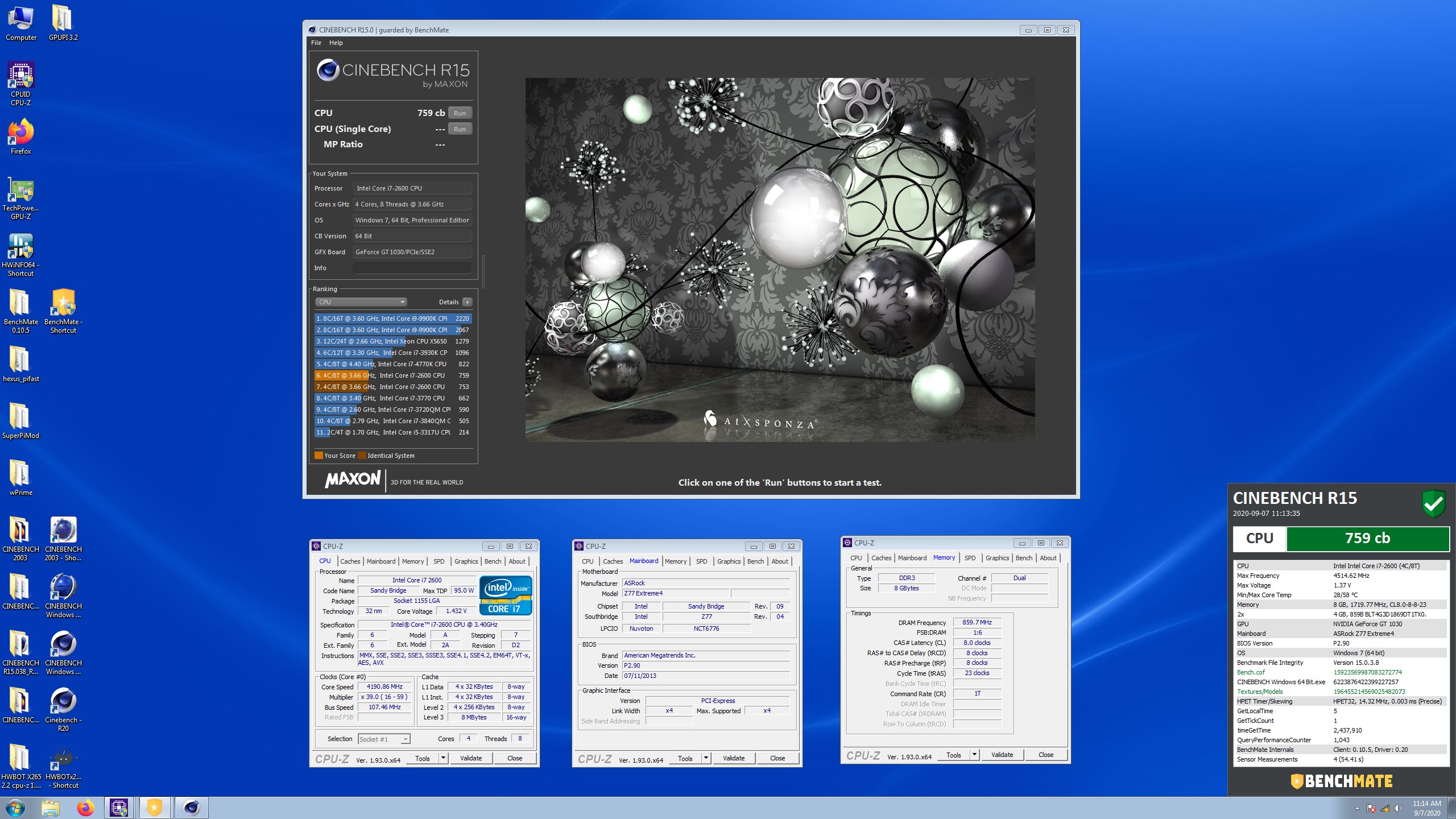
Task: Run the CPU benchmark test
Action: click(x=460, y=113)
